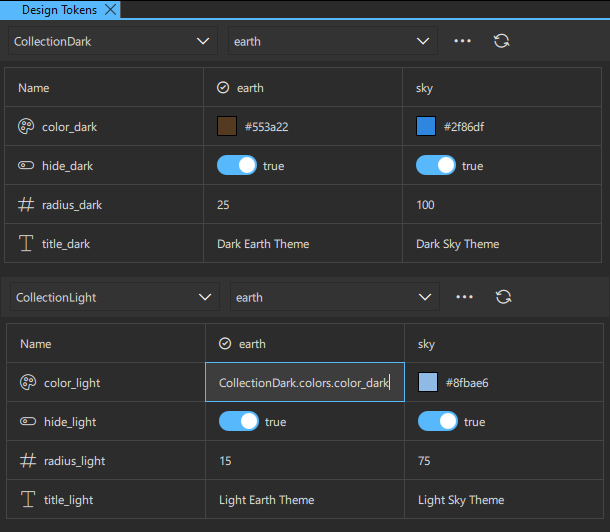Expand the CollectionDark collection dropdown
Image resolution: width=610 pixels, height=532 pixels.
[x=112, y=41]
